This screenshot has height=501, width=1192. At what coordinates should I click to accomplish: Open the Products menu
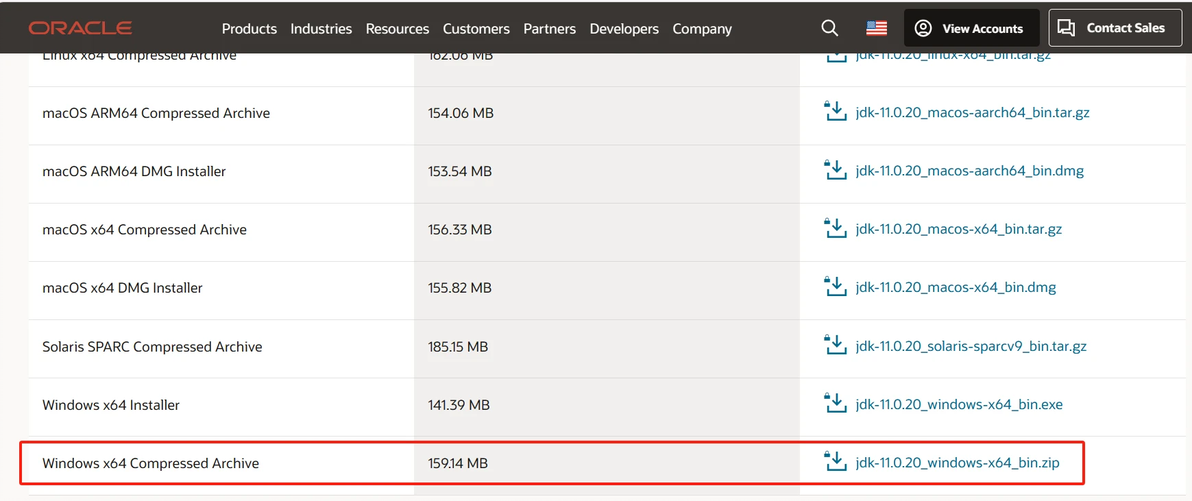[x=249, y=29]
